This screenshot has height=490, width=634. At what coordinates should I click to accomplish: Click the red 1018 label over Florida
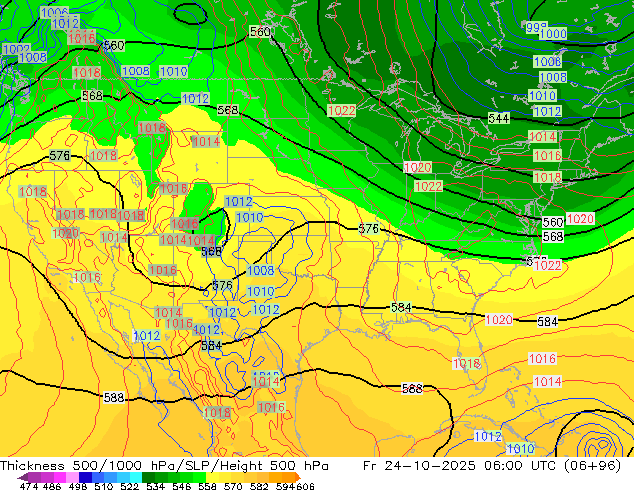point(467,364)
